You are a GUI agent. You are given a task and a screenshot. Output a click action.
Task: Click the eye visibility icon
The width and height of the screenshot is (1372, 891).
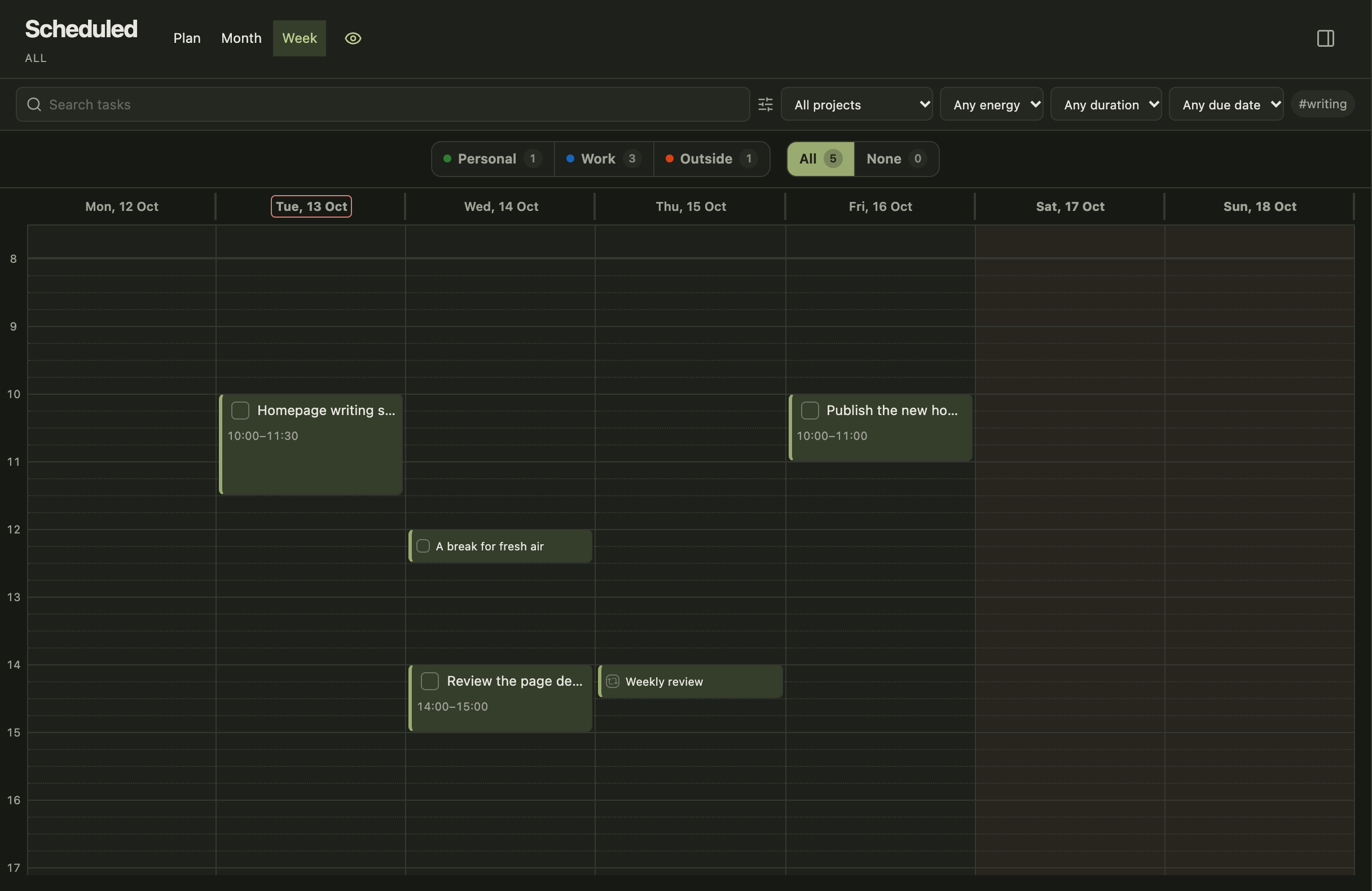(353, 38)
